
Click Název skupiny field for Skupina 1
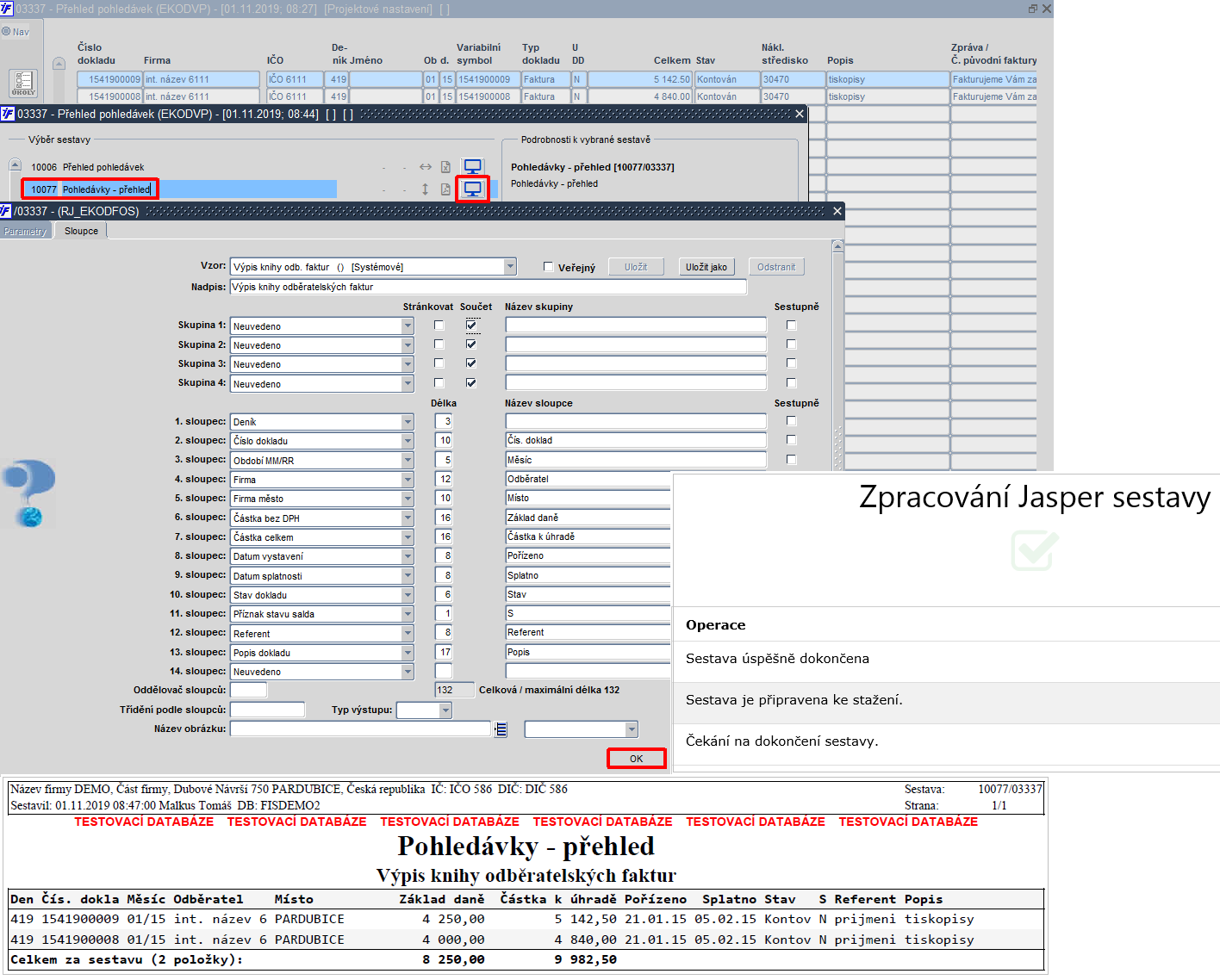pyautogui.click(x=636, y=325)
